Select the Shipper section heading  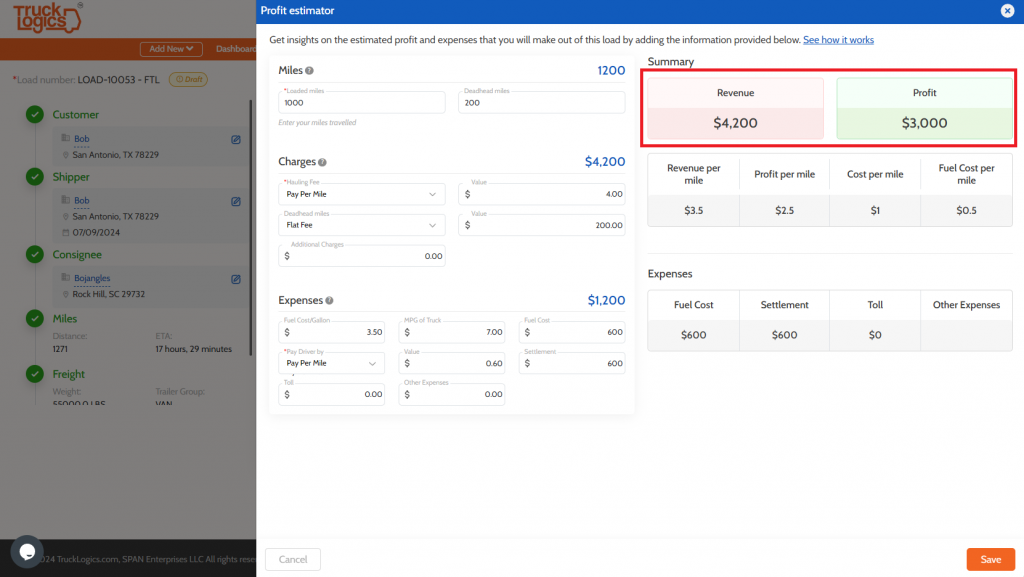pos(71,177)
